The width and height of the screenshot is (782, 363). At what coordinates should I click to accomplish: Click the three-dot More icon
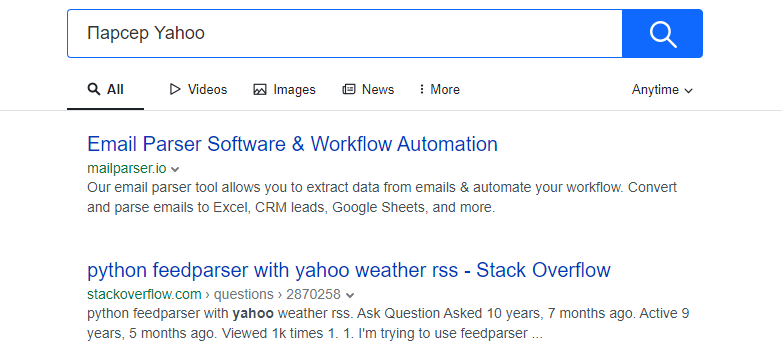[422, 89]
